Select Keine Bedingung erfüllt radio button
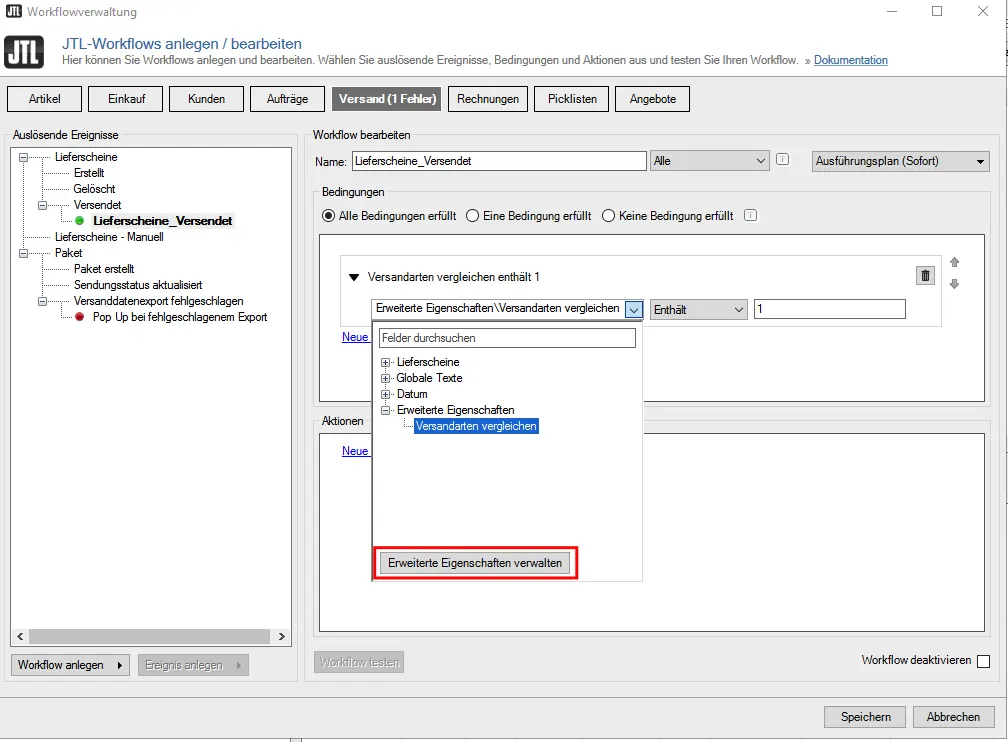Image resolution: width=1008 pixels, height=742 pixels. click(608, 216)
